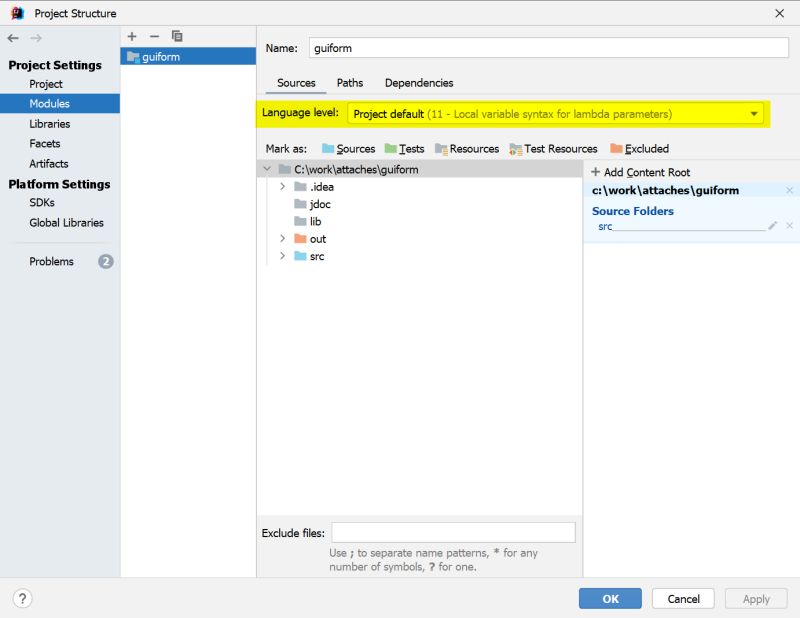800x618 pixels.
Task: Open the Paths tab
Action: click(350, 83)
